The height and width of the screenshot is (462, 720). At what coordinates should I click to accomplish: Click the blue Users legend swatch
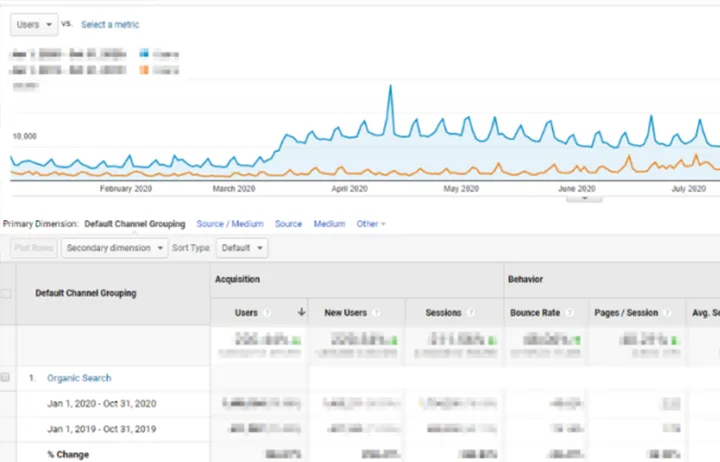click(x=144, y=54)
